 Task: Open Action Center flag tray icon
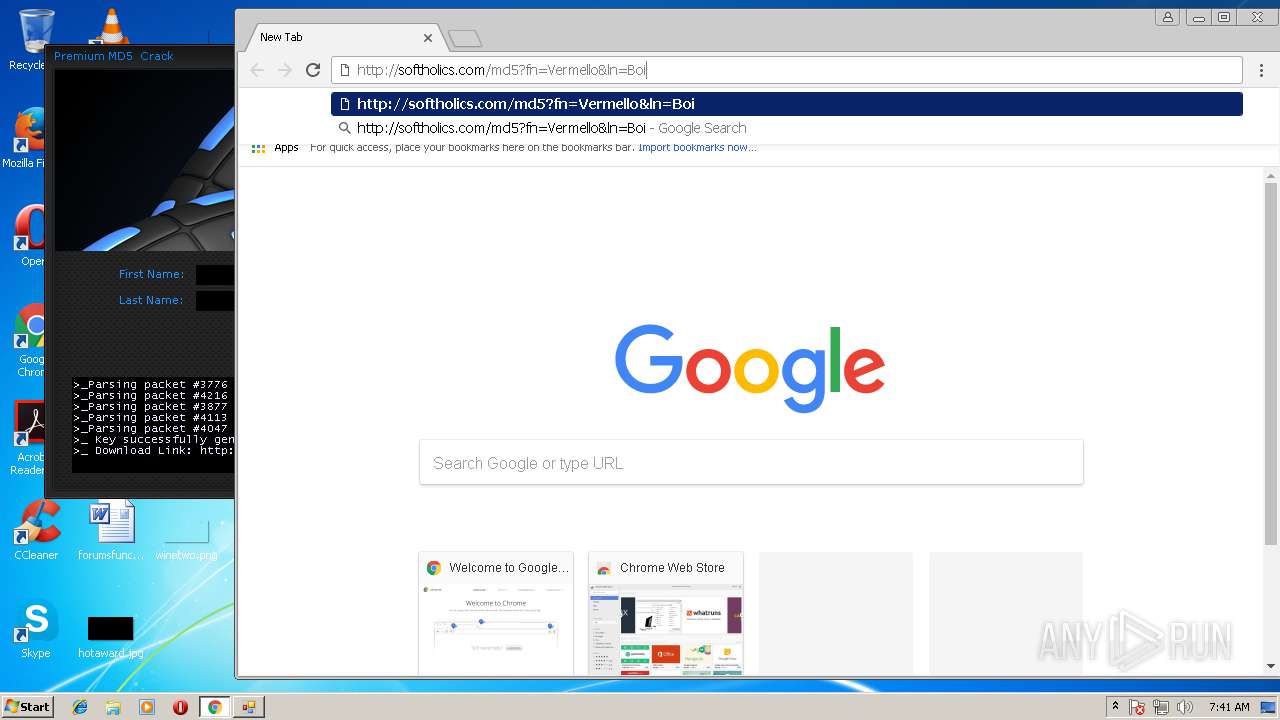(x=1137, y=707)
